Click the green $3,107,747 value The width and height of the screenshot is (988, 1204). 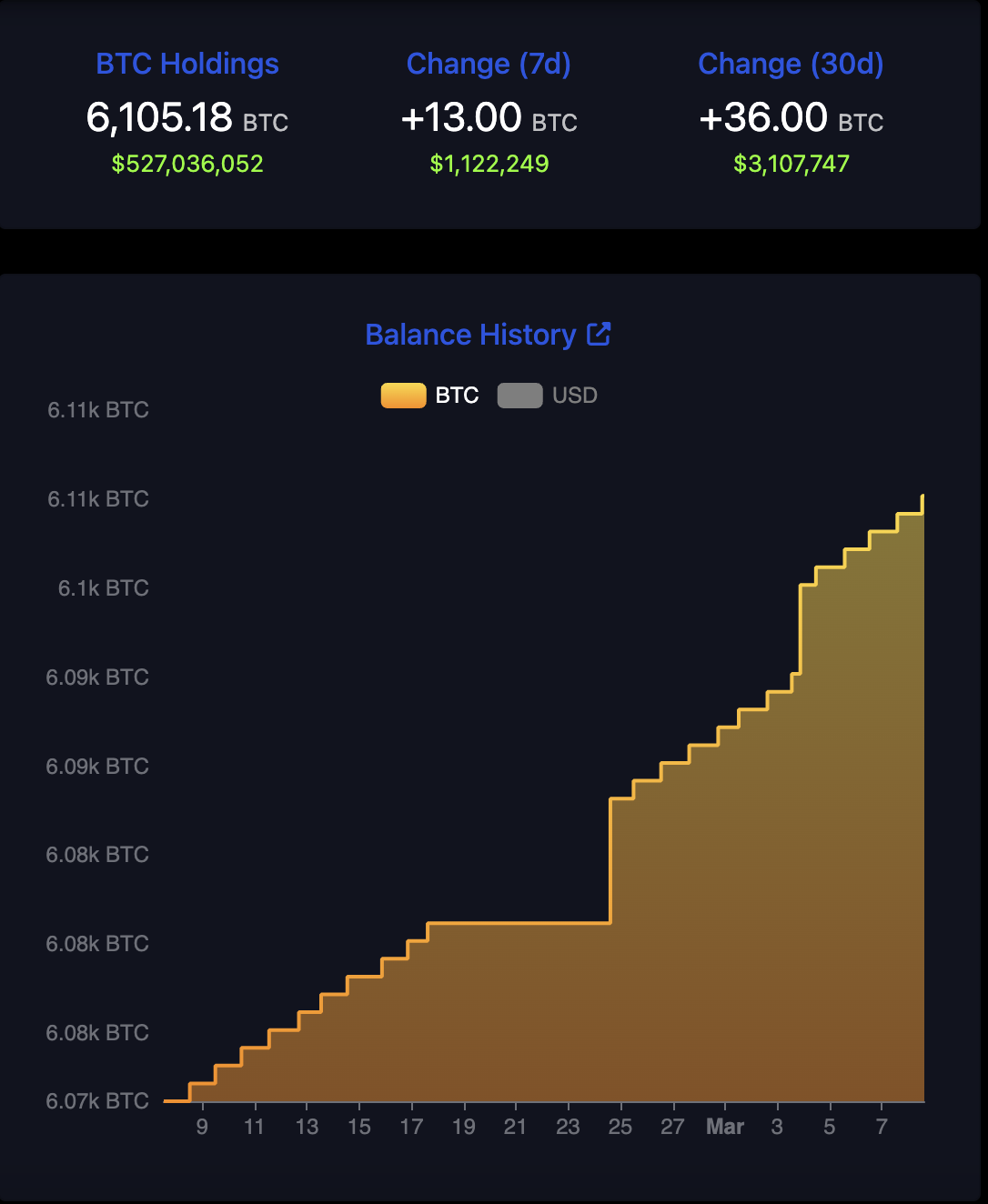point(791,164)
